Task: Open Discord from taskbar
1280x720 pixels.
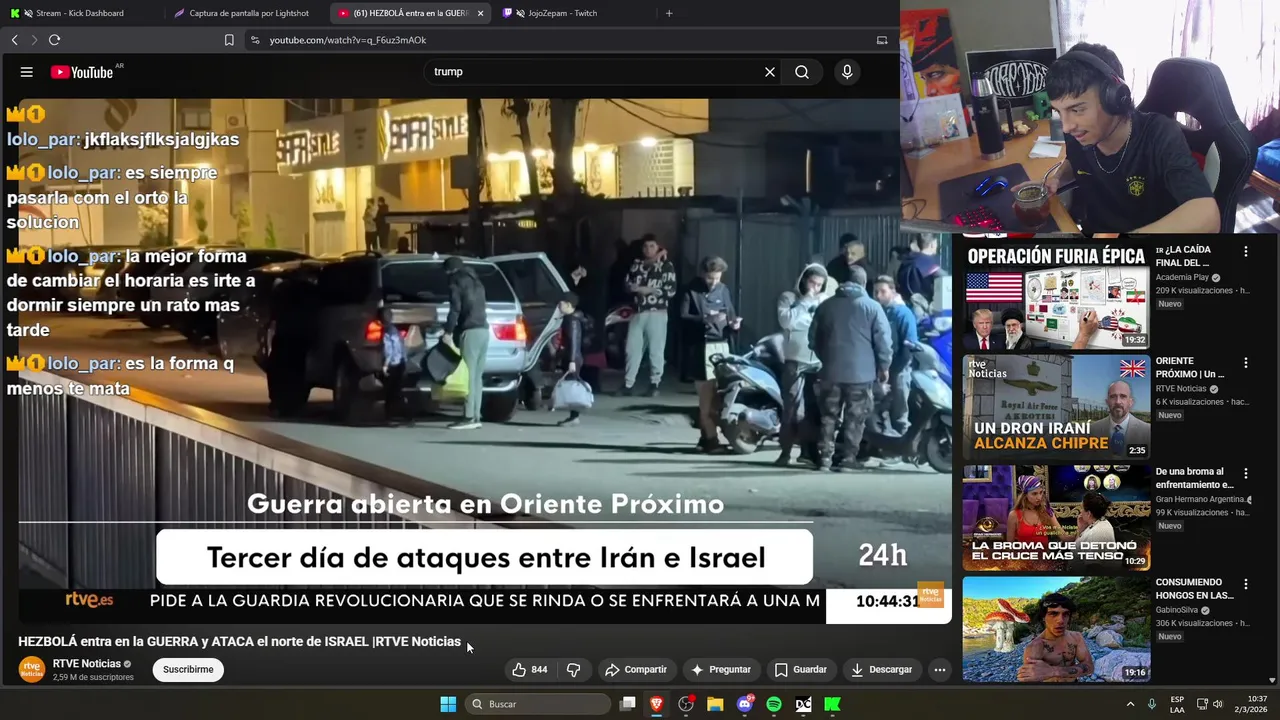Action: tap(744, 704)
